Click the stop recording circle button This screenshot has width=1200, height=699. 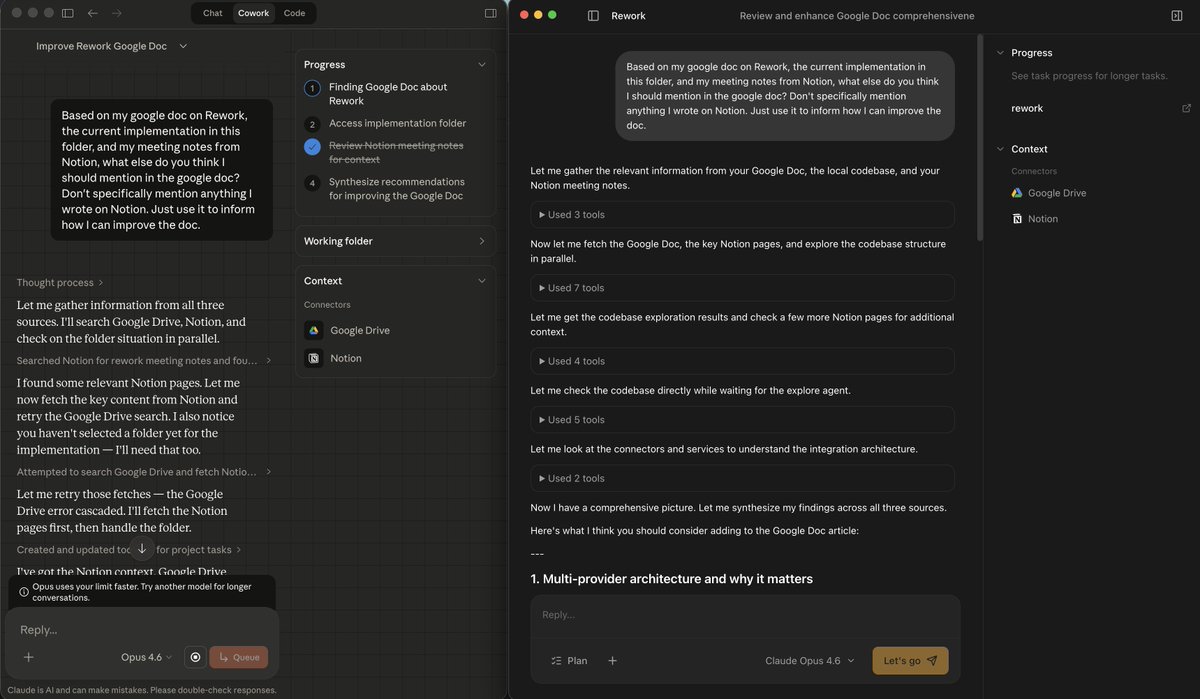(x=196, y=657)
